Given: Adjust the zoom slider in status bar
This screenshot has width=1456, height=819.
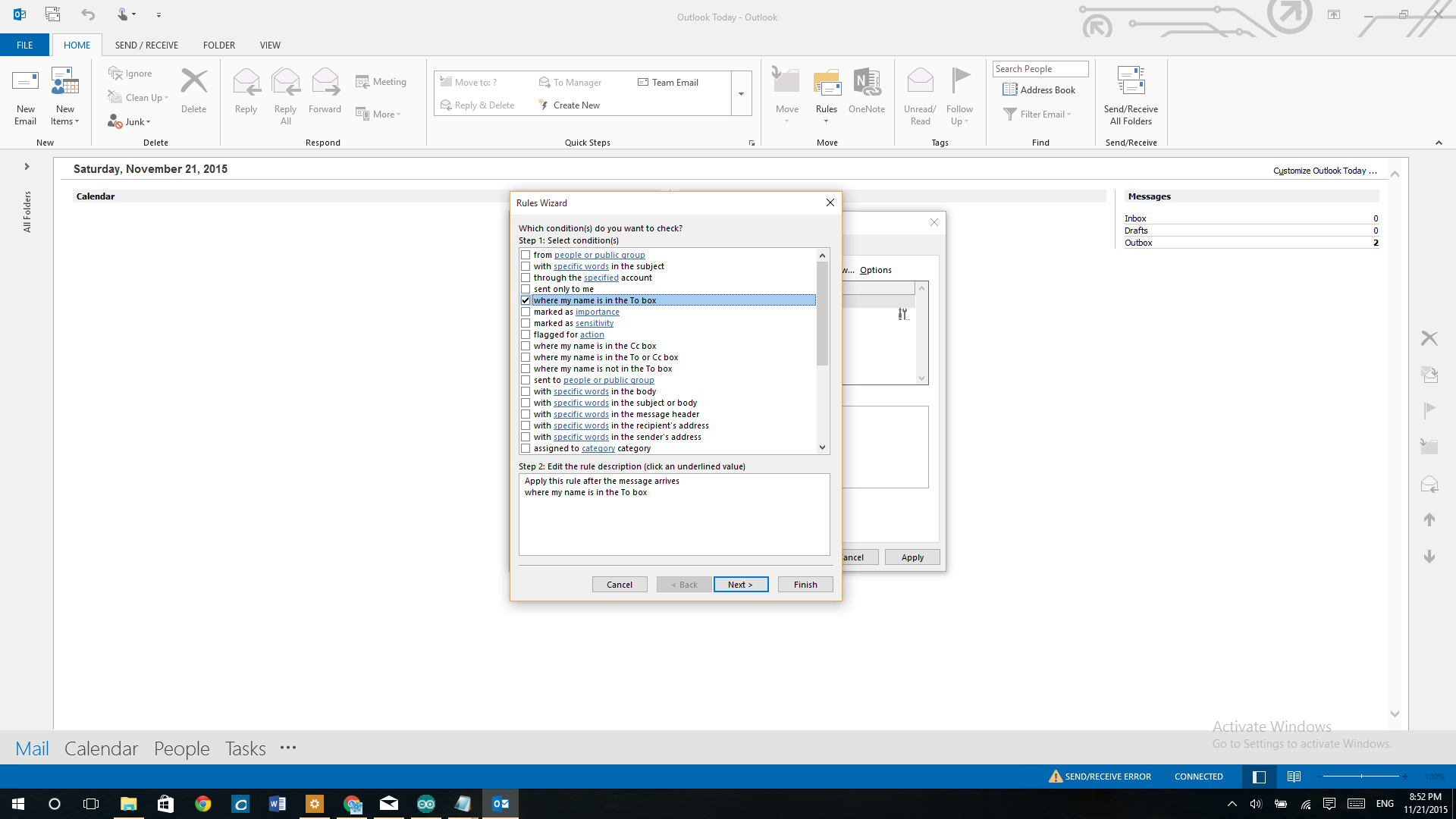Looking at the screenshot, I should coord(1361,776).
